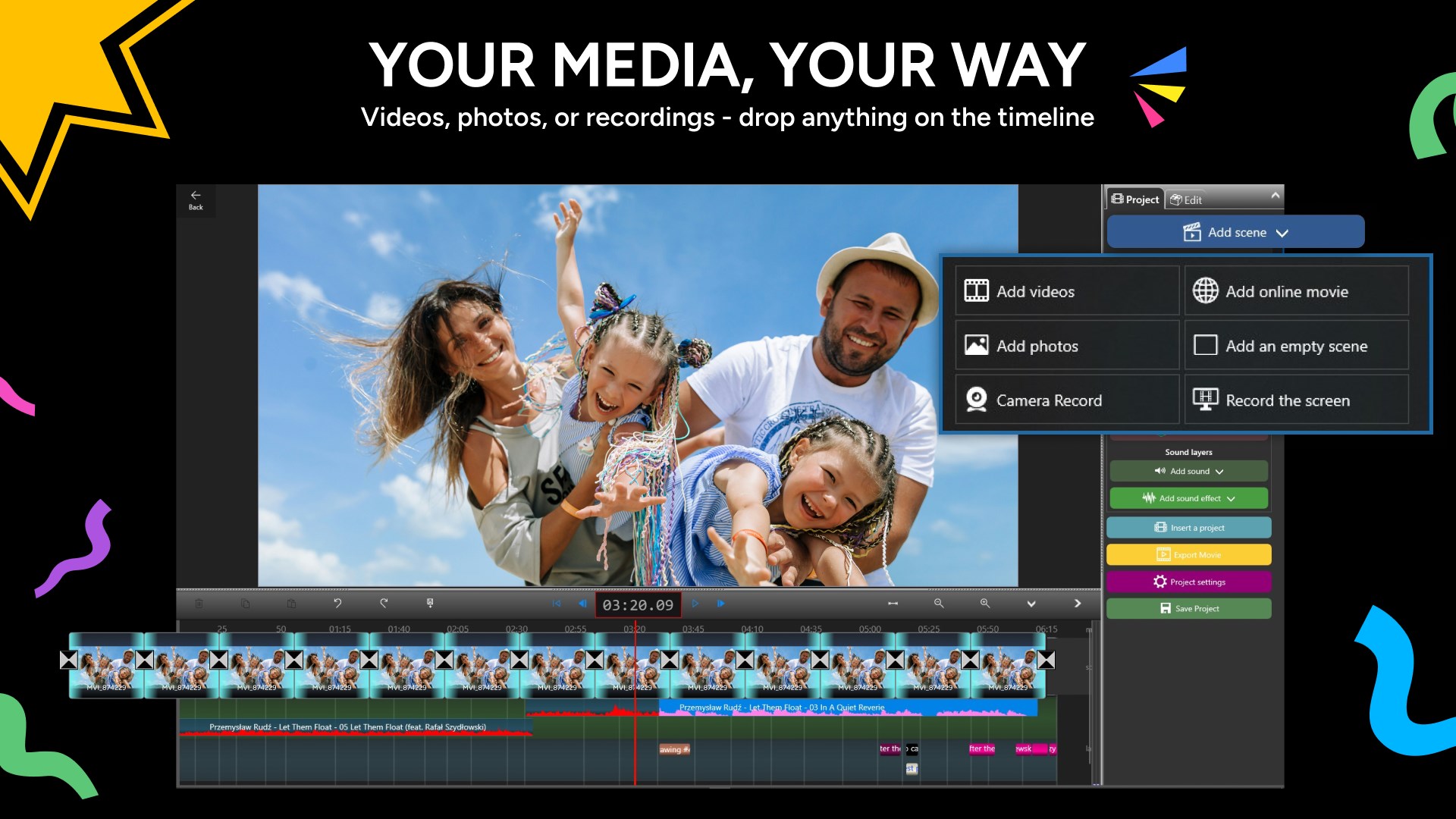Image resolution: width=1456 pixels, height=819 pixels.
Task: Click the 03:45 mark on the timeline ruler
Action: click(693, 629)
